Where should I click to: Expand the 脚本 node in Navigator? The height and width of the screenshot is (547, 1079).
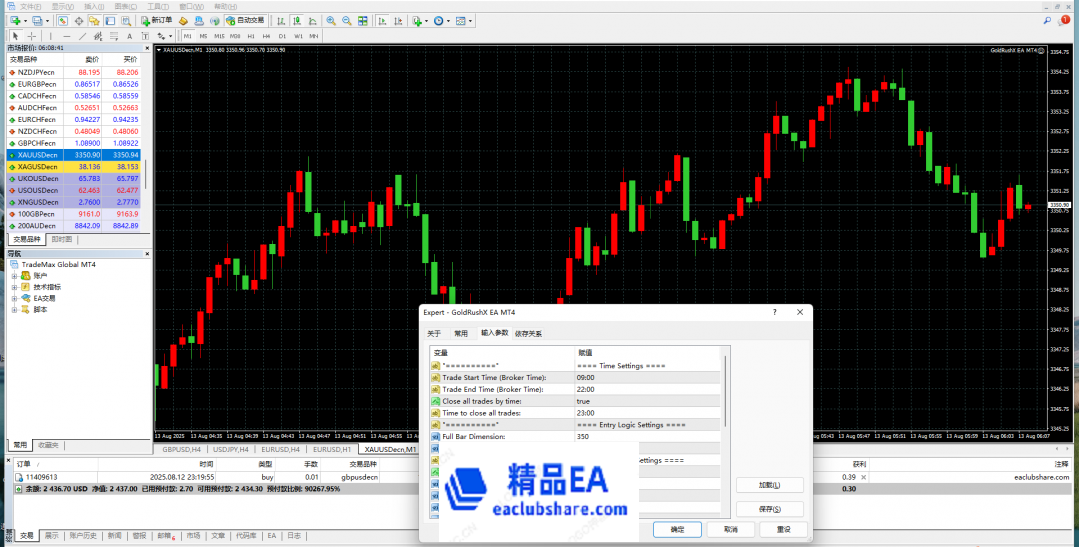click(x=14, y=310)
